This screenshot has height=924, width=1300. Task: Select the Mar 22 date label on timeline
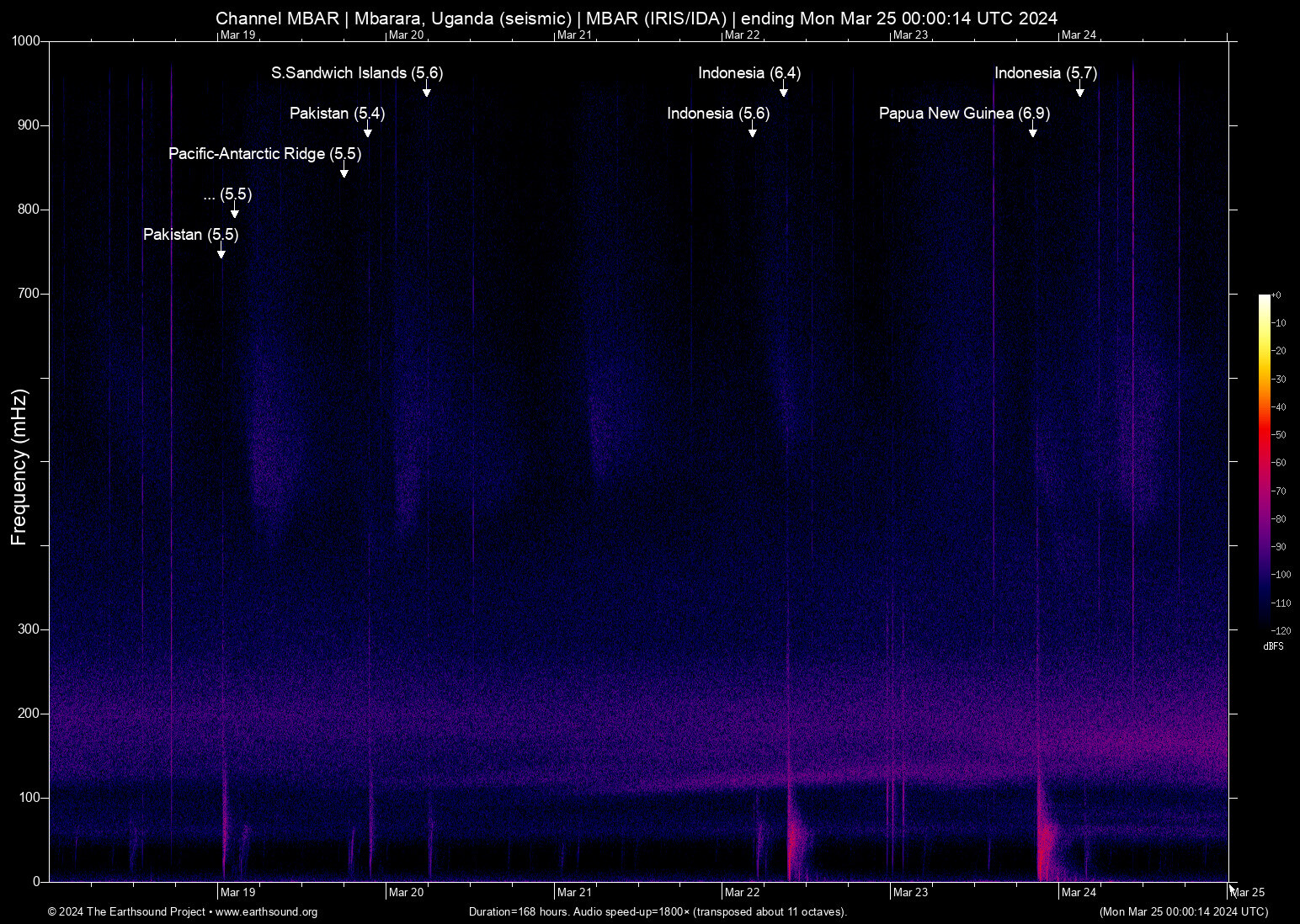(742, 892)
